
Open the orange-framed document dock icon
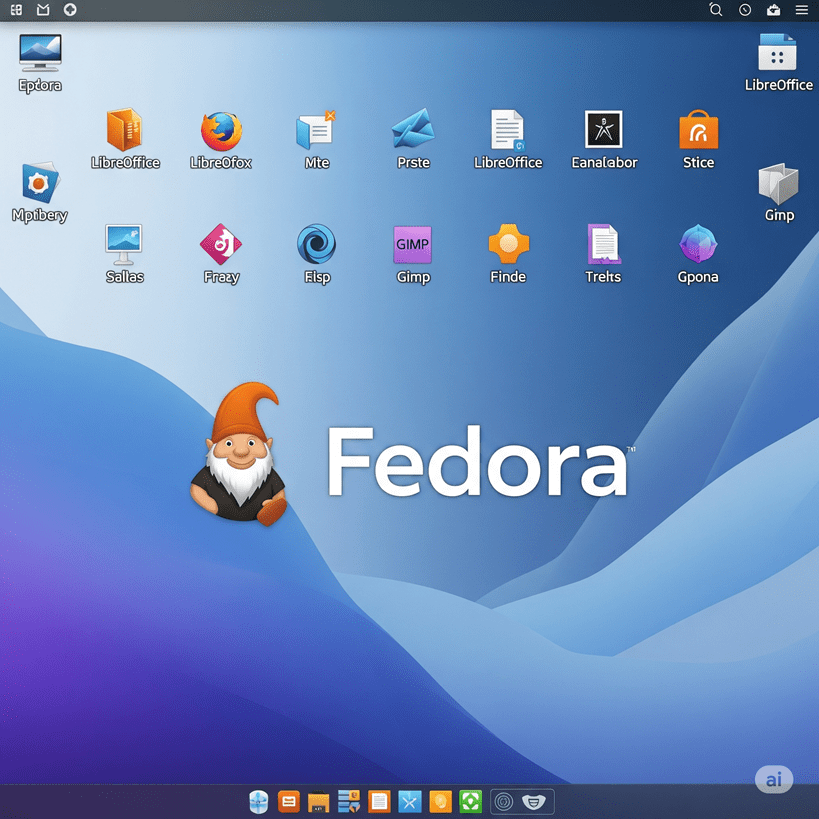point(379,802)
